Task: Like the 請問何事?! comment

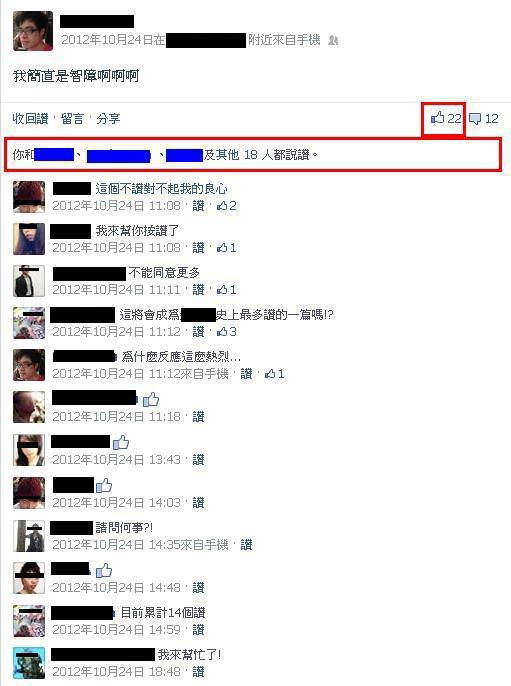Action: (246, 545)
